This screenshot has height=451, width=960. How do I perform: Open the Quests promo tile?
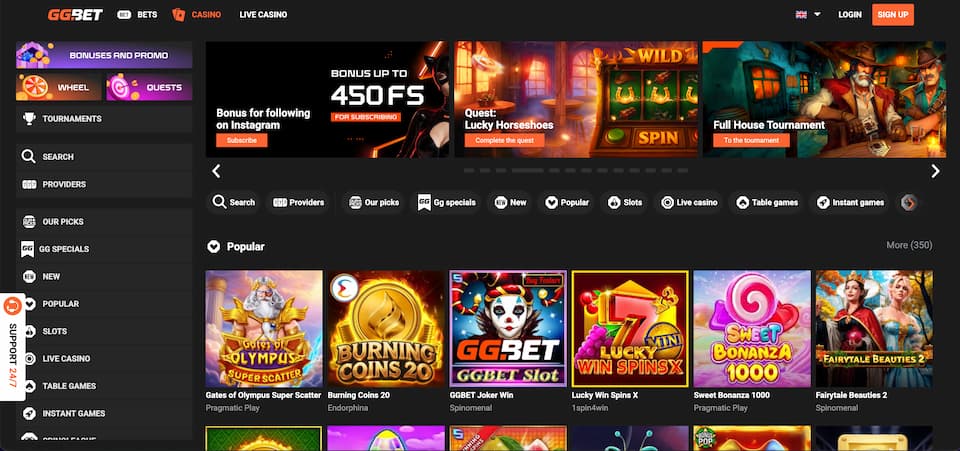point(149,88)
